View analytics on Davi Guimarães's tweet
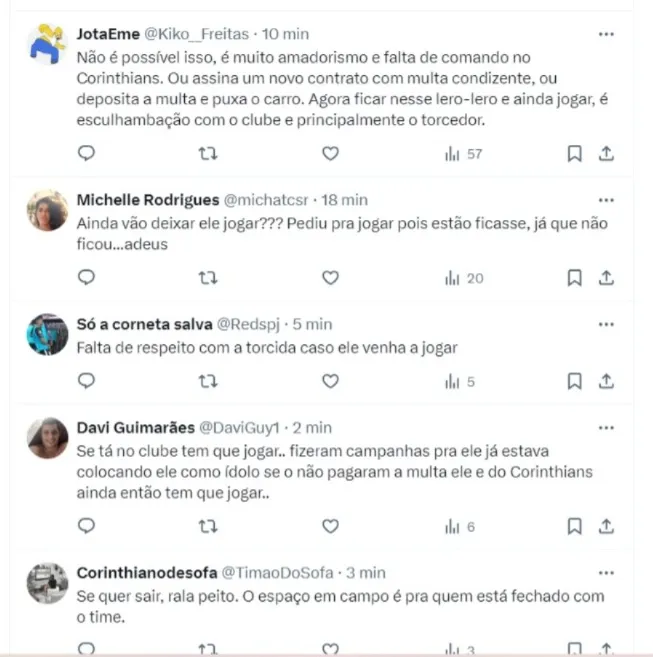 coord(459,526)
